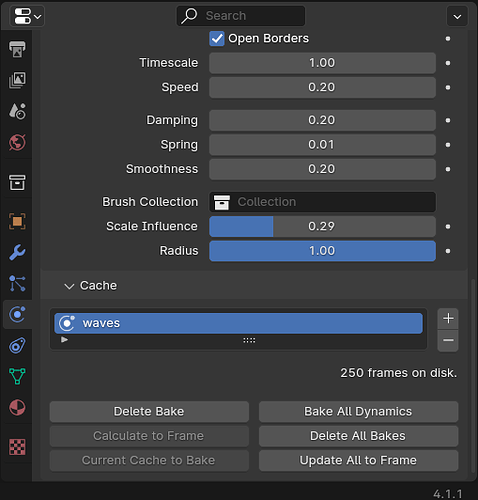Click the 250 frames on disk text

coord(399,373)
